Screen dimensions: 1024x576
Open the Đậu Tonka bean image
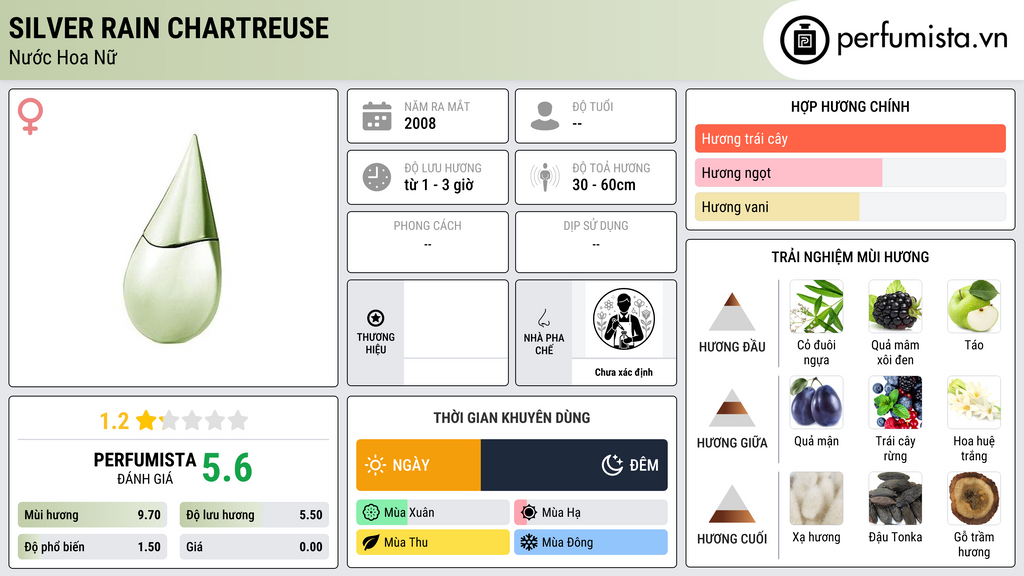895,498
